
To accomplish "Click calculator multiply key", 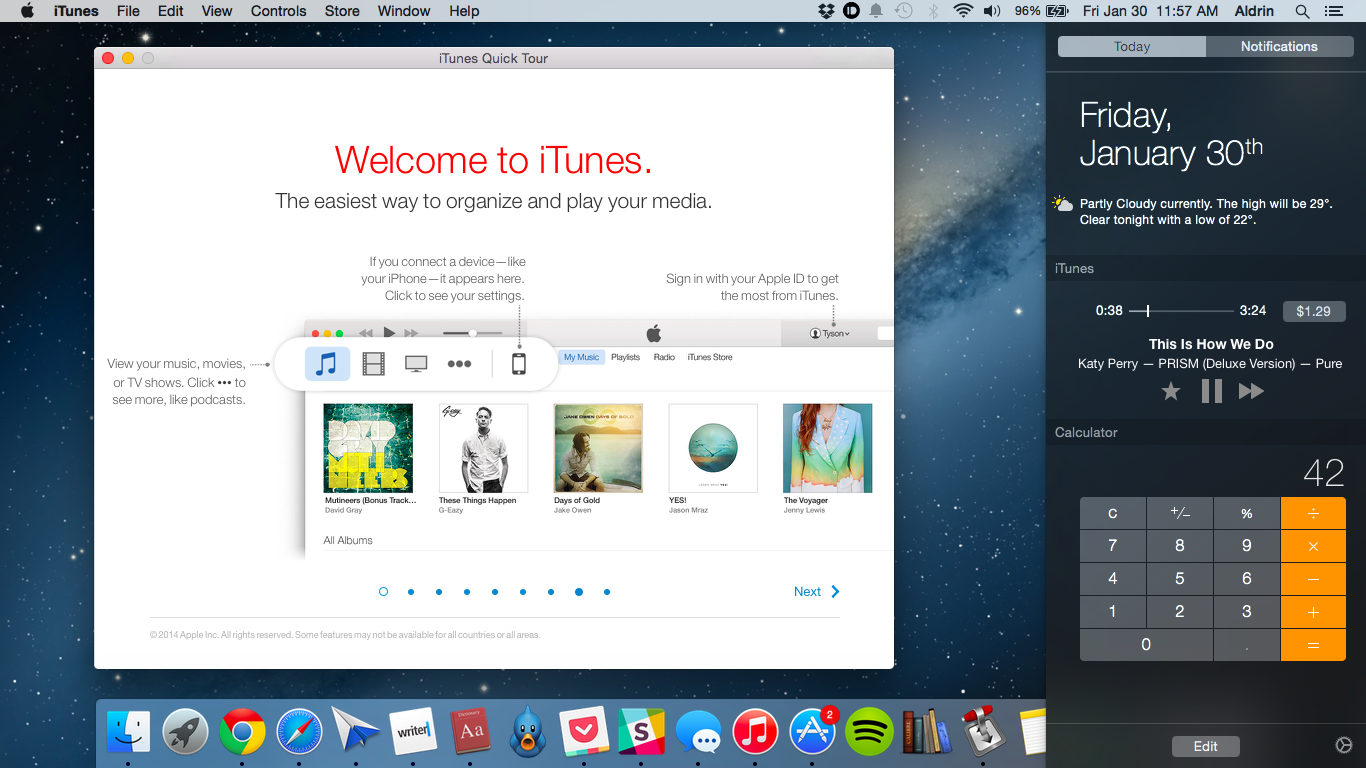I will [x=1313, y=546].
